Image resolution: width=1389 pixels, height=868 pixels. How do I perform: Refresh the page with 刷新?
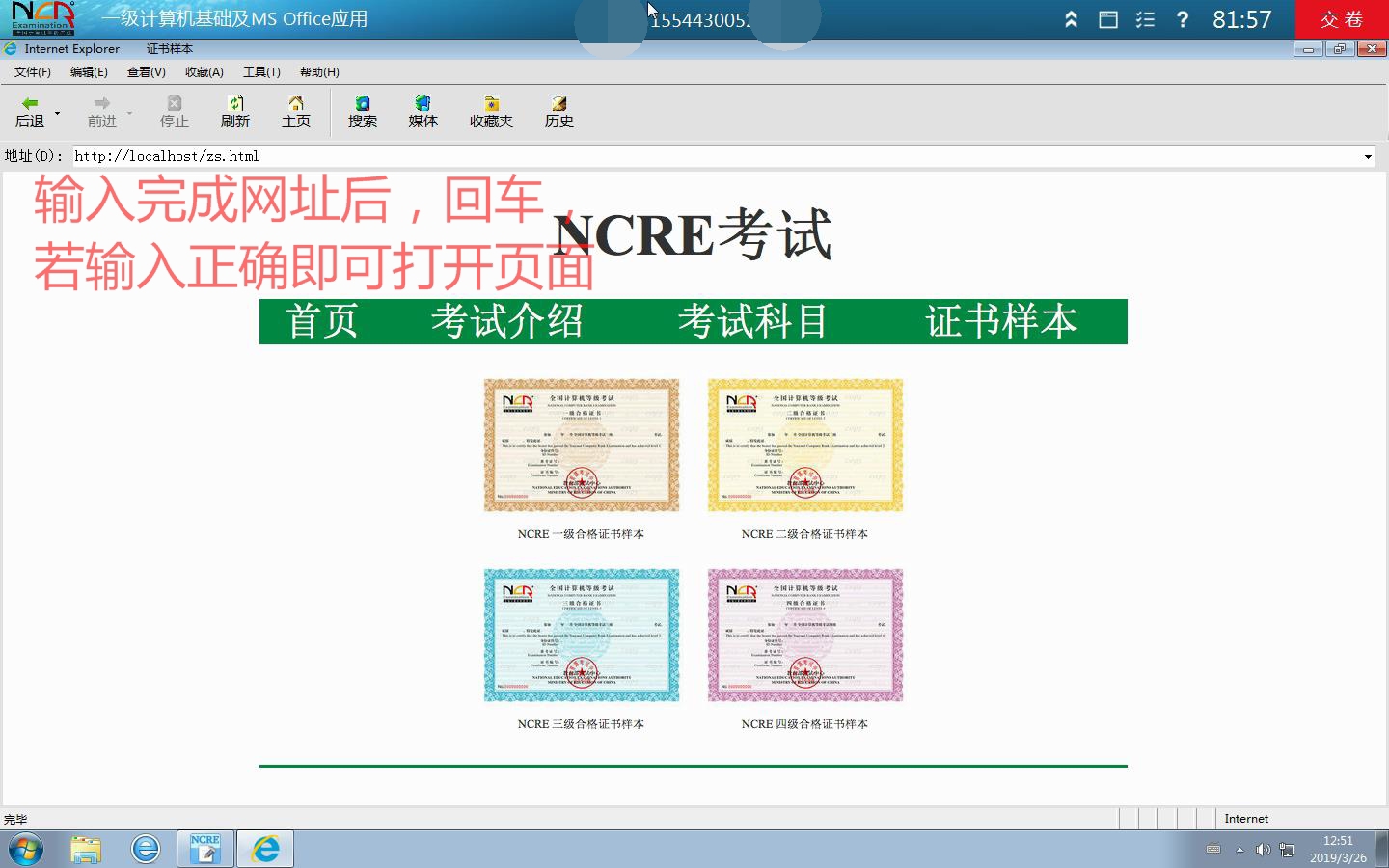click(x=235, y=112)
